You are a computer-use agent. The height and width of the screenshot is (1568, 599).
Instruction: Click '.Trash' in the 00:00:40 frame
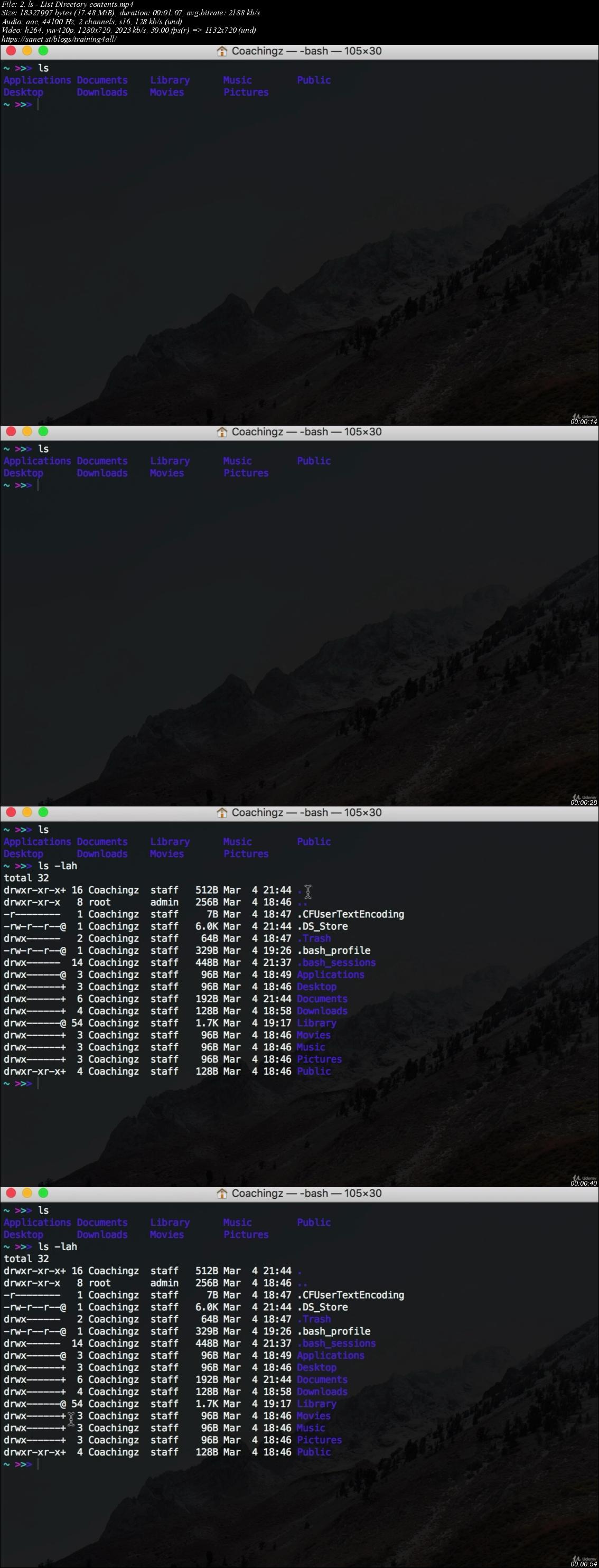click(x=314, y=938)
